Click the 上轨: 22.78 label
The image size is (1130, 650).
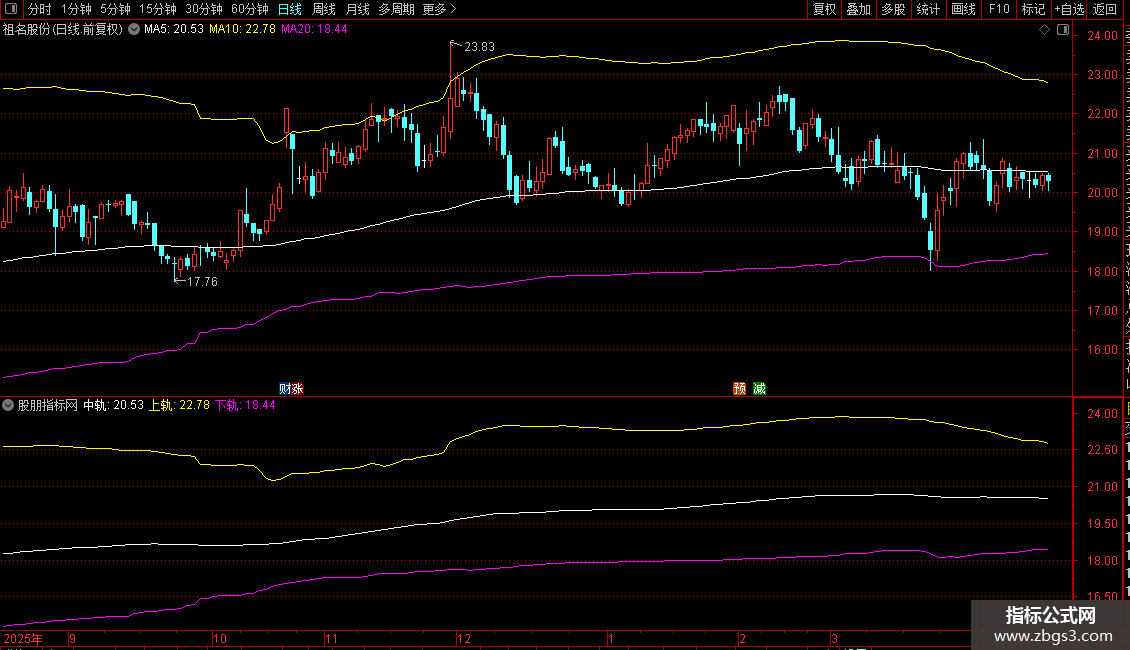[x=179, y=405]
